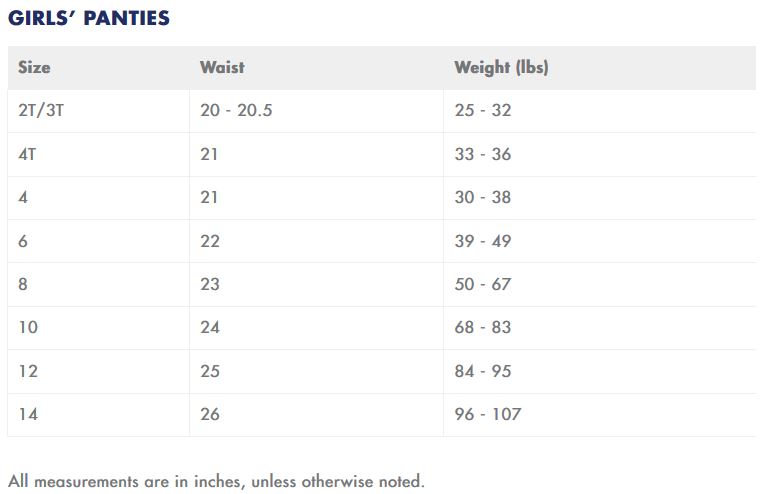The height and width of the screenshot is (494, 764).
Task: Click the 2T/3T size cell
Action: (41, 111)
